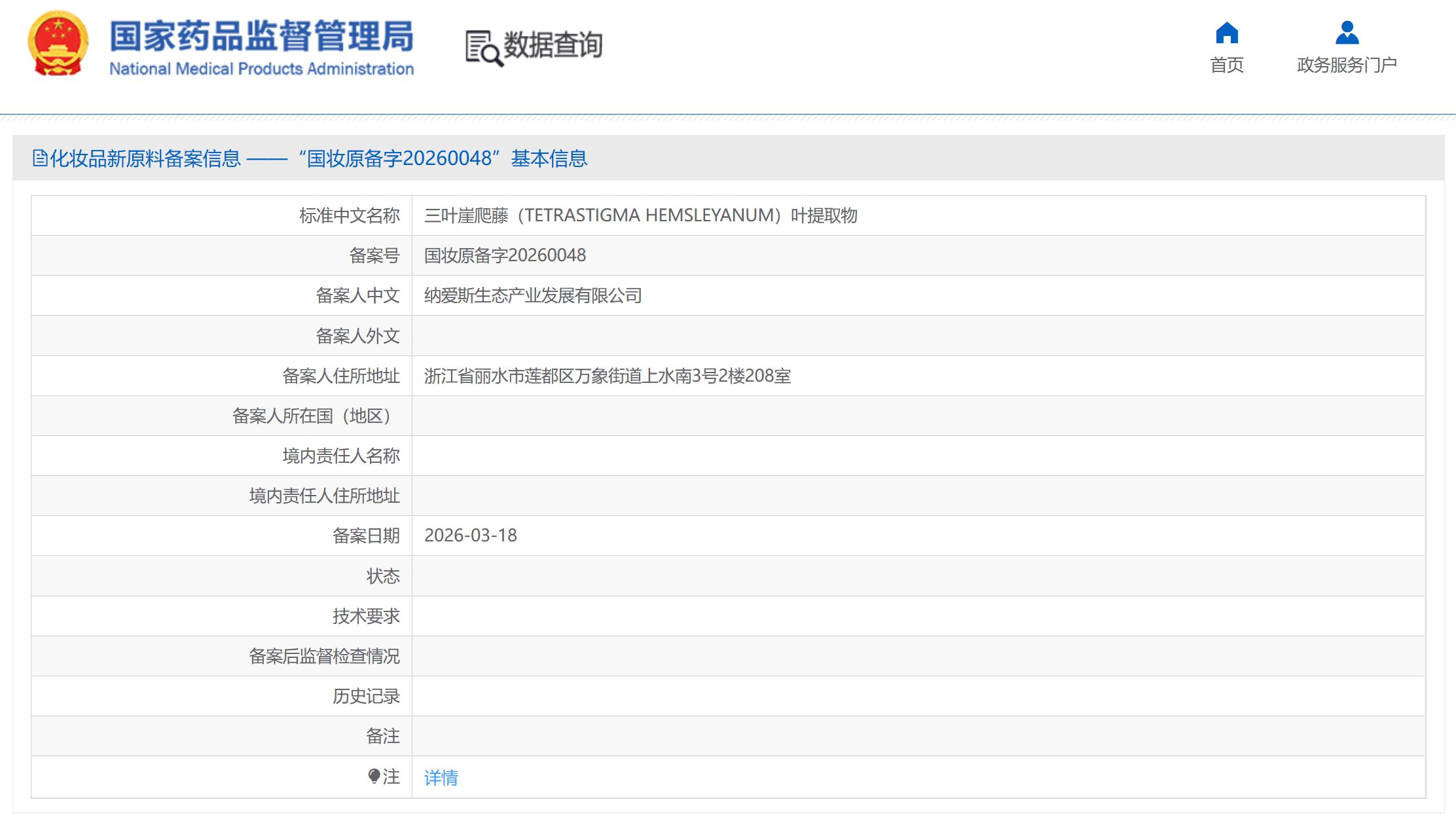Click the national emblem logo
The width and height of the screenshot is (1456, 821).
click(58, 43)
